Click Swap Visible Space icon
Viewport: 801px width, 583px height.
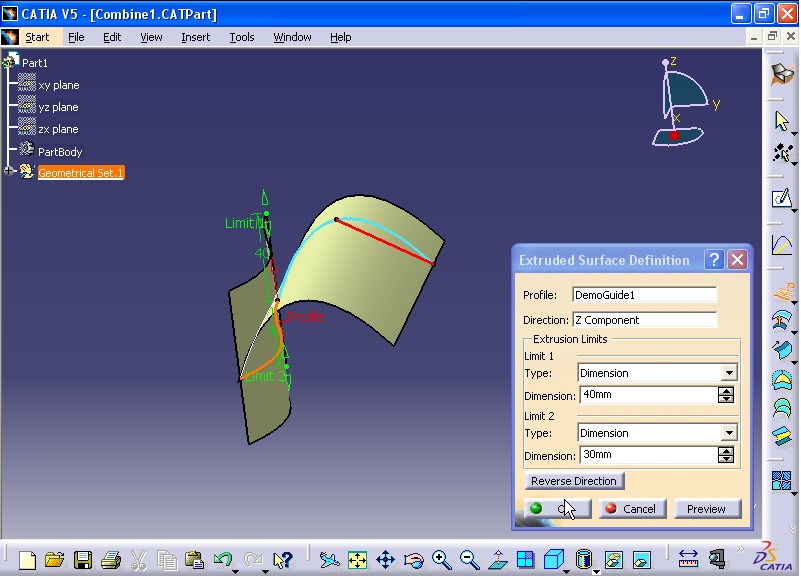tap(642, 560)
